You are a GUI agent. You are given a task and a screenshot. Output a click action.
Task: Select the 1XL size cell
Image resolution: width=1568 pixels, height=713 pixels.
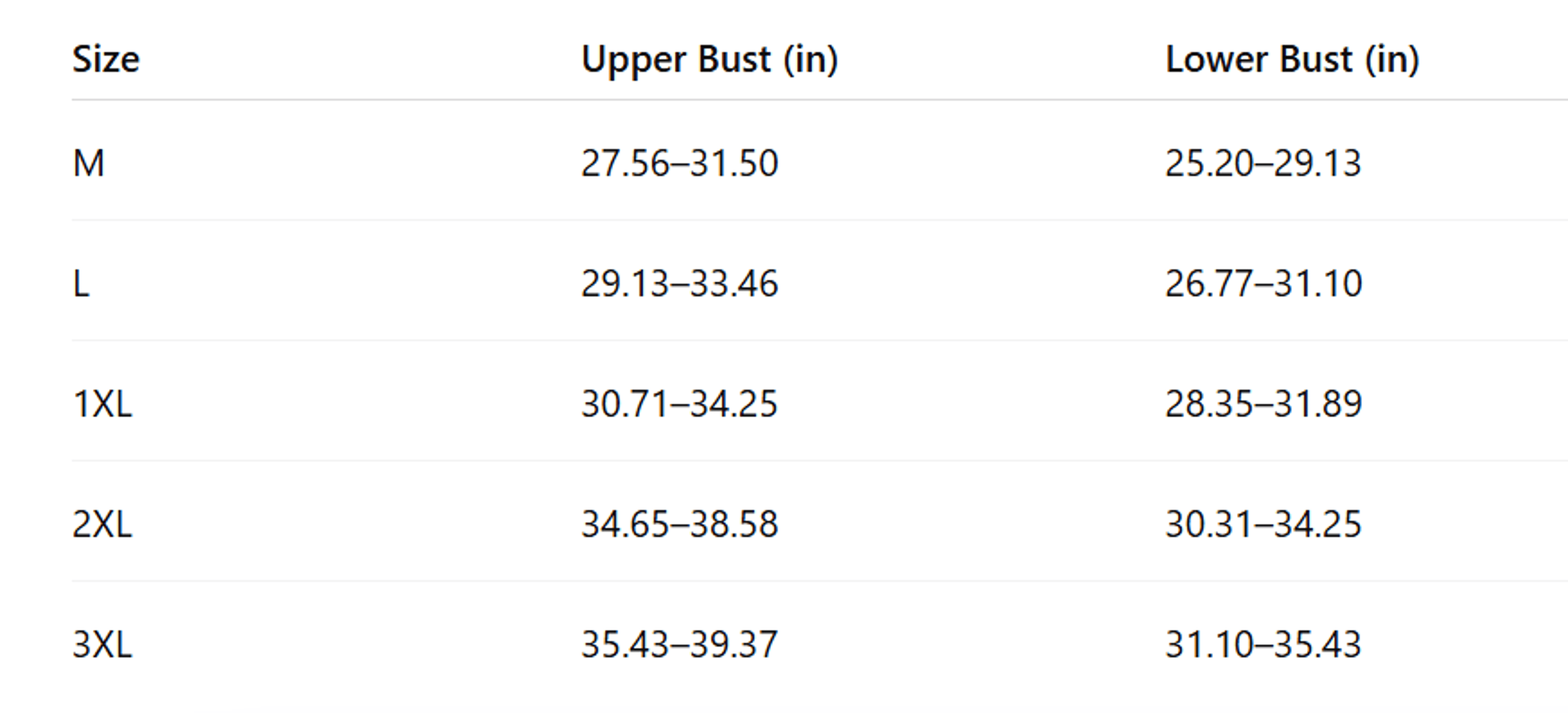point(102,404)
